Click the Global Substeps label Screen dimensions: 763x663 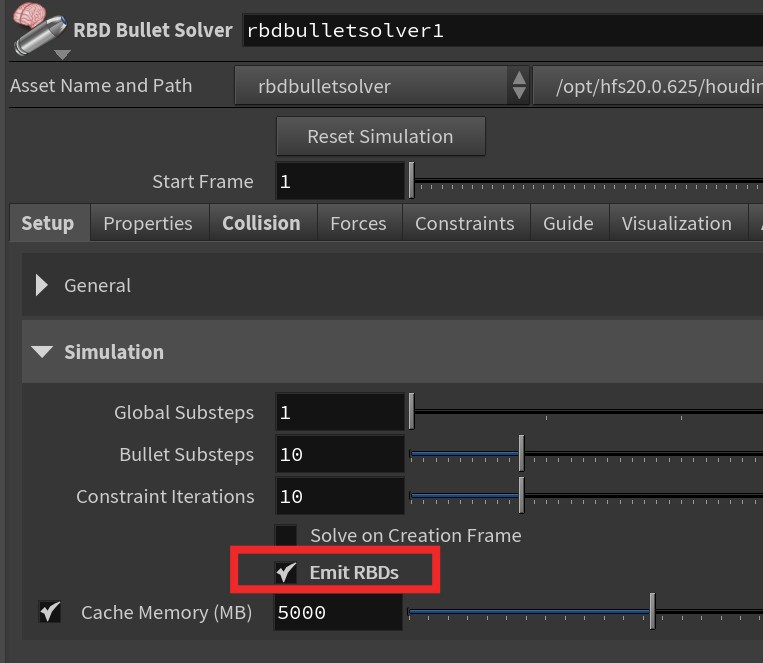pyautogui.click(x=184, y=412)
